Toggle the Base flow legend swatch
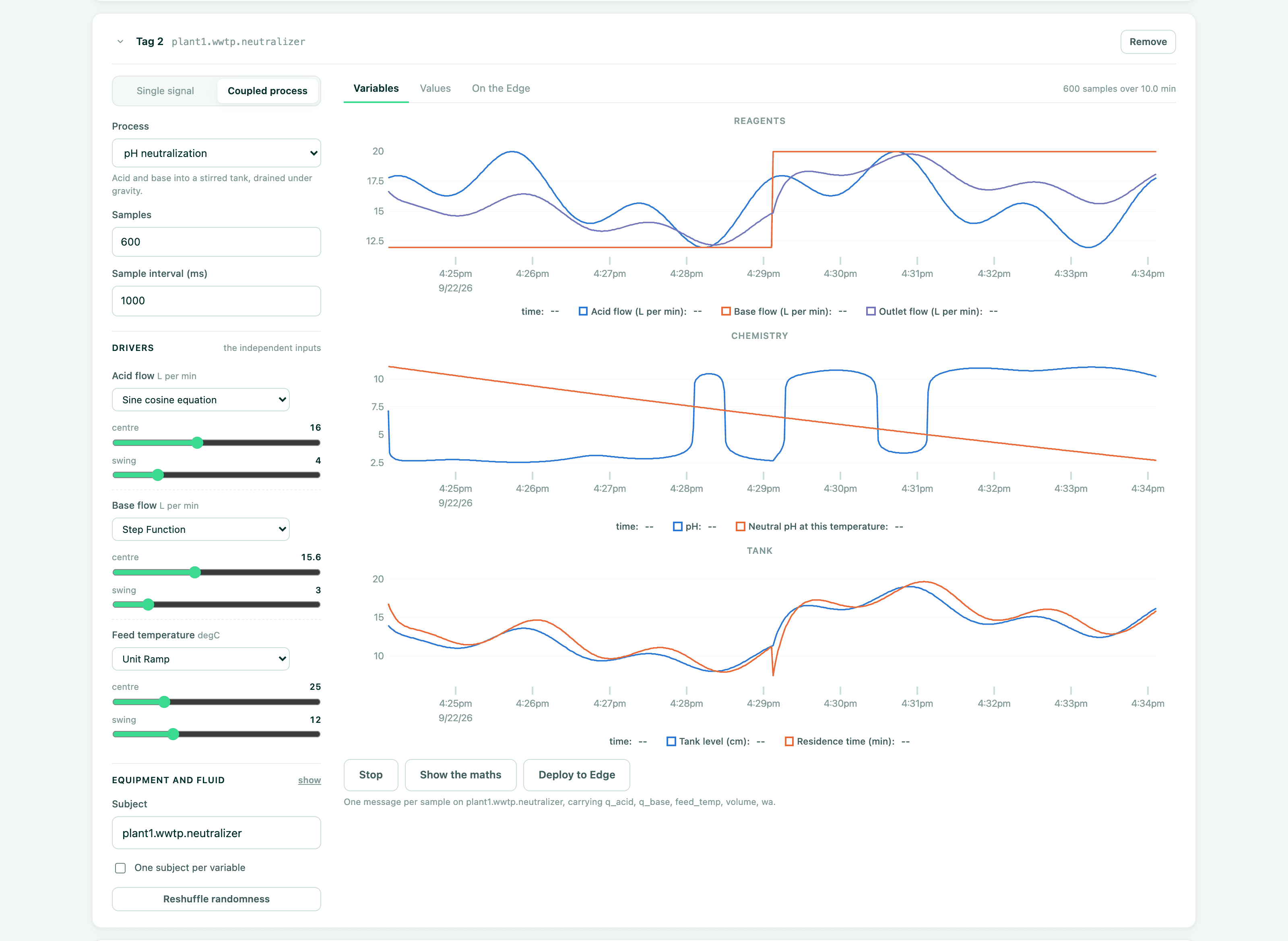The height and width of the screenshot is (941, 1288). tap(726, 312)
